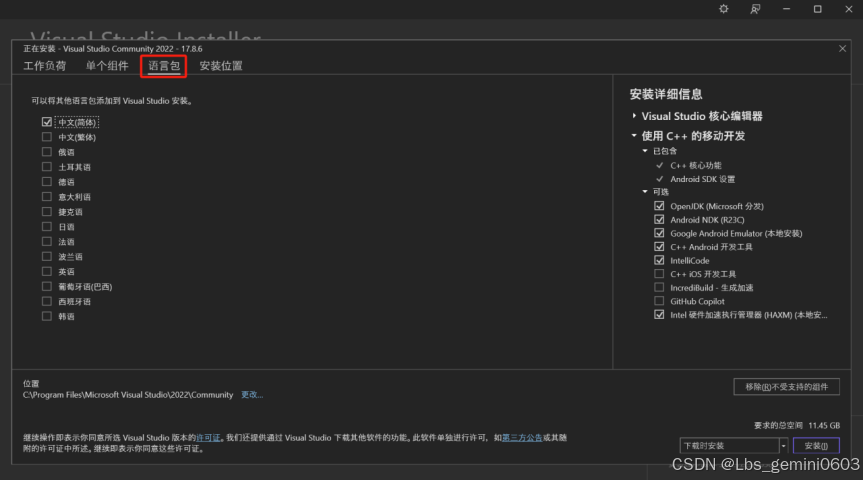Collapse the 已包含 section
Screen dimensions: 864x480
(645, 150)
